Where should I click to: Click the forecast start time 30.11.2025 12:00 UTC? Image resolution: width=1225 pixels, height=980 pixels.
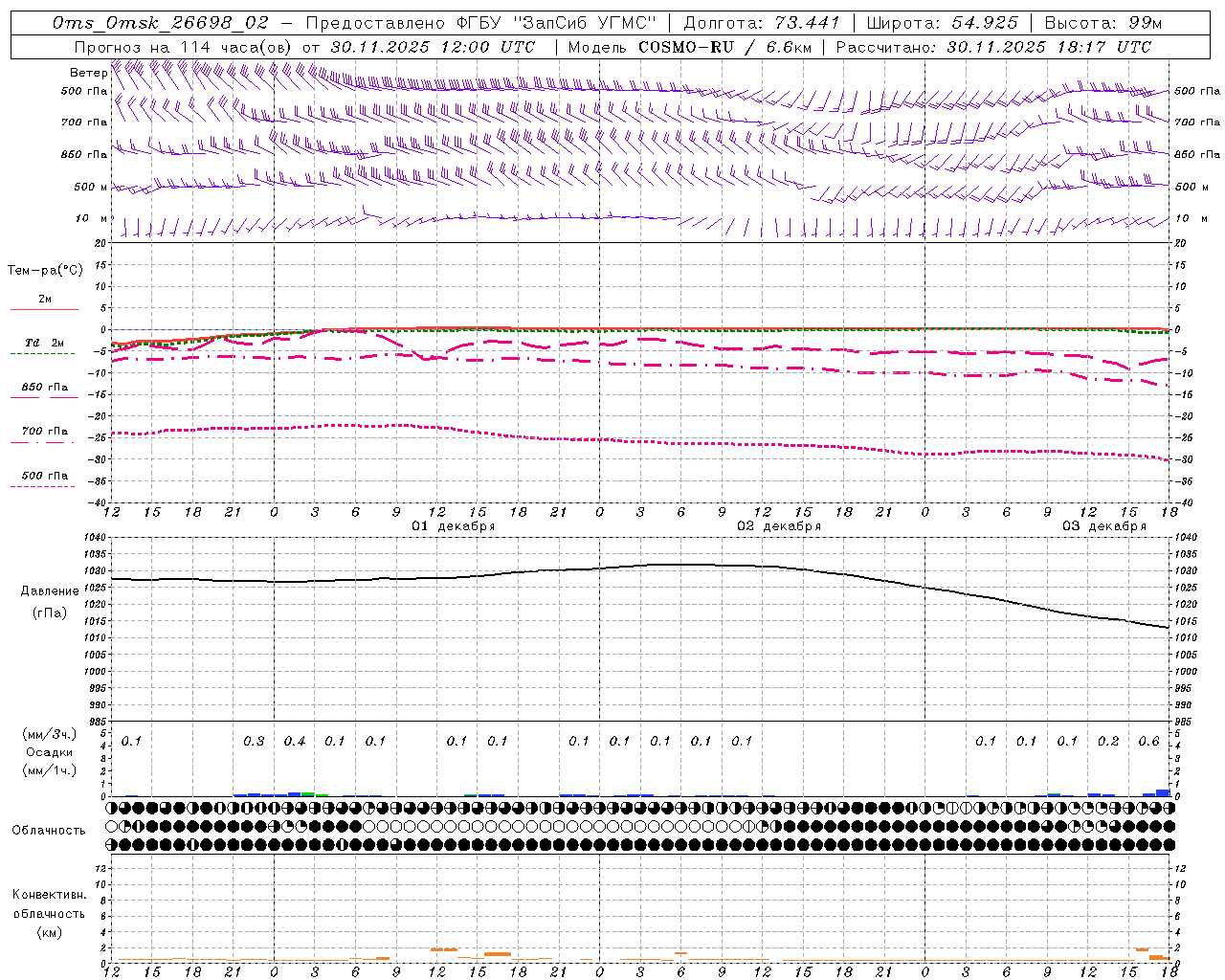point(433,47)
